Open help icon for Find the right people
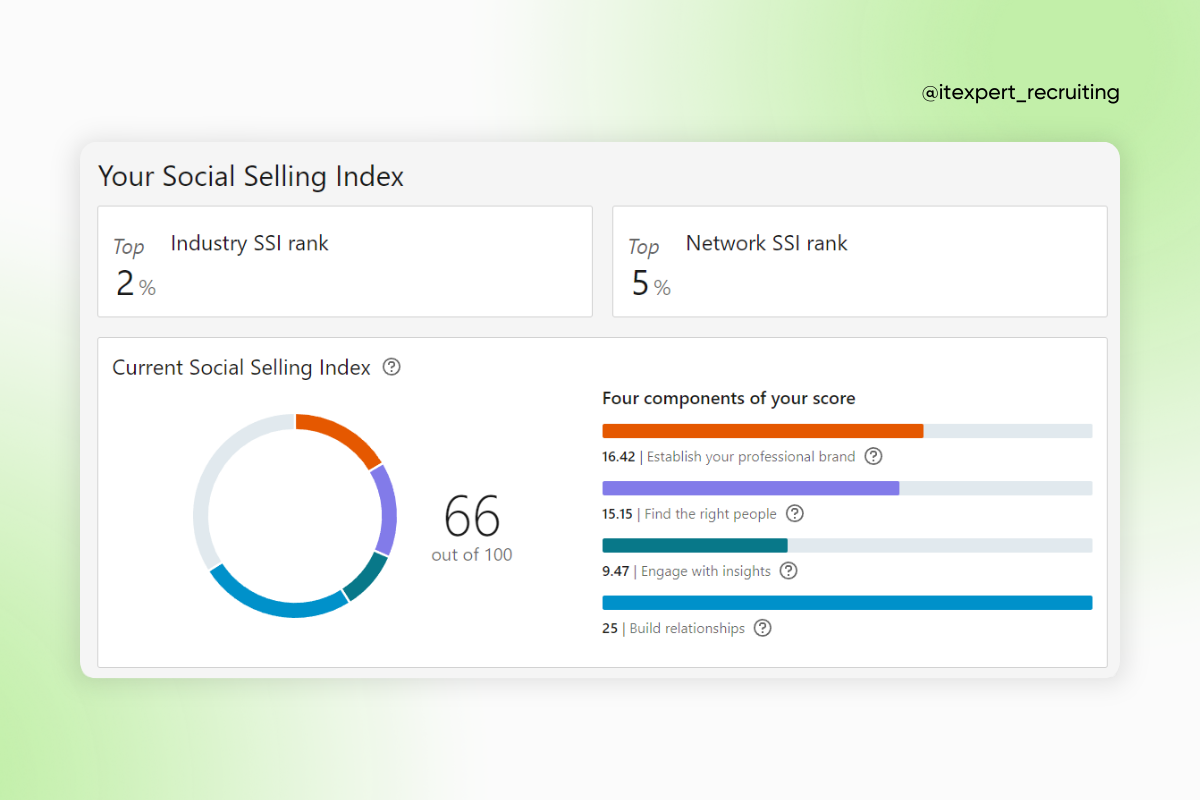This screenshot has width=1200, height=800. click(795, 513)
